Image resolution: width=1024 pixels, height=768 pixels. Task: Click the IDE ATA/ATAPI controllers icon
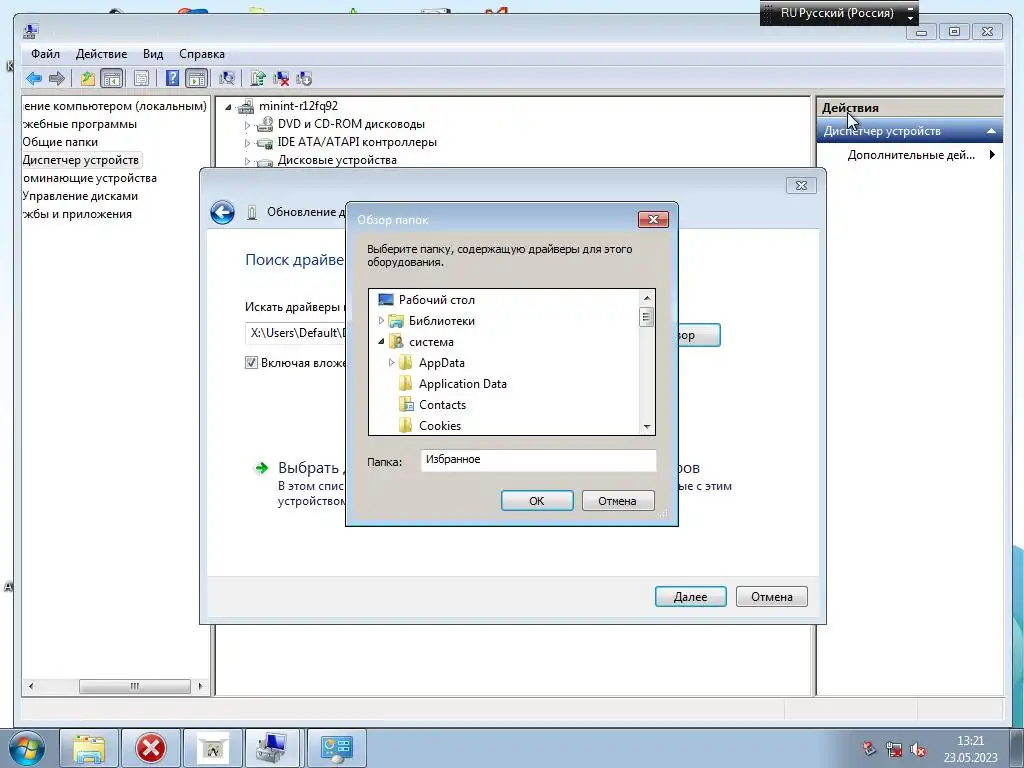[264, 142]
